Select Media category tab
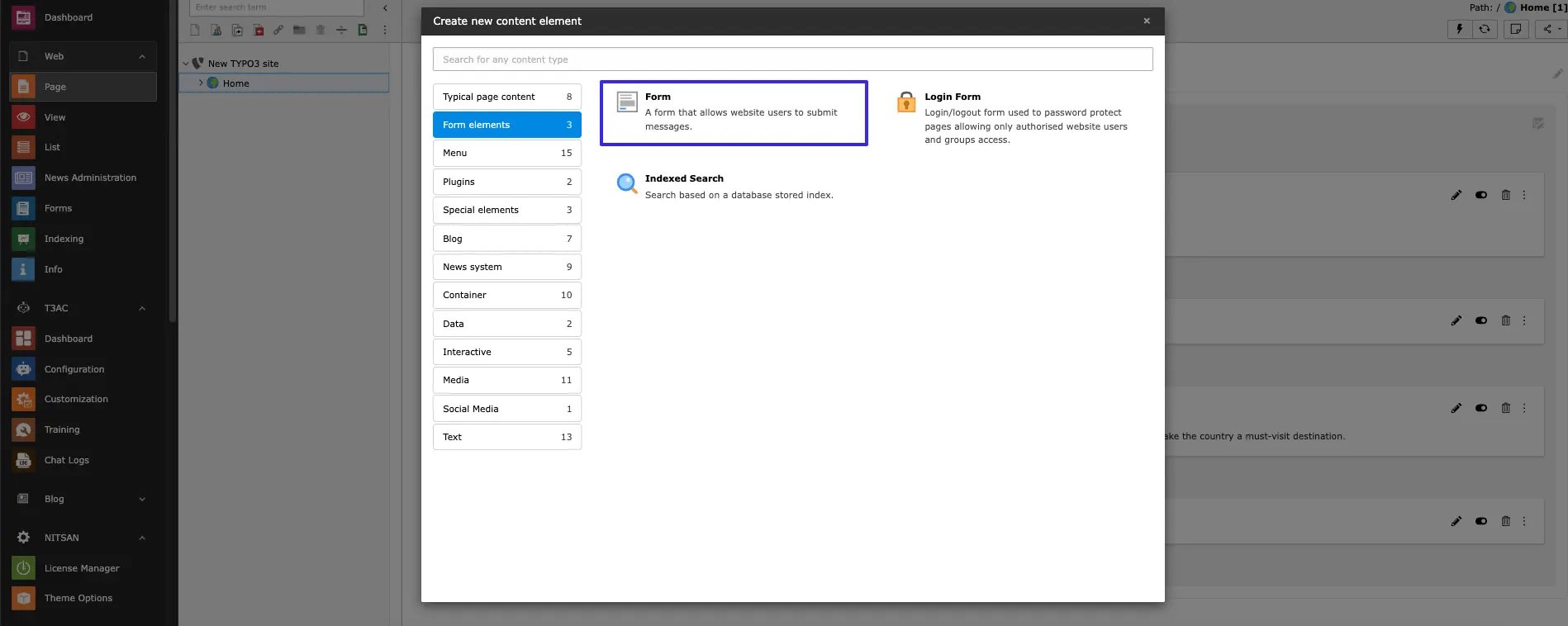This screenshot has width=1568, height=626. (x=507, y=380)
